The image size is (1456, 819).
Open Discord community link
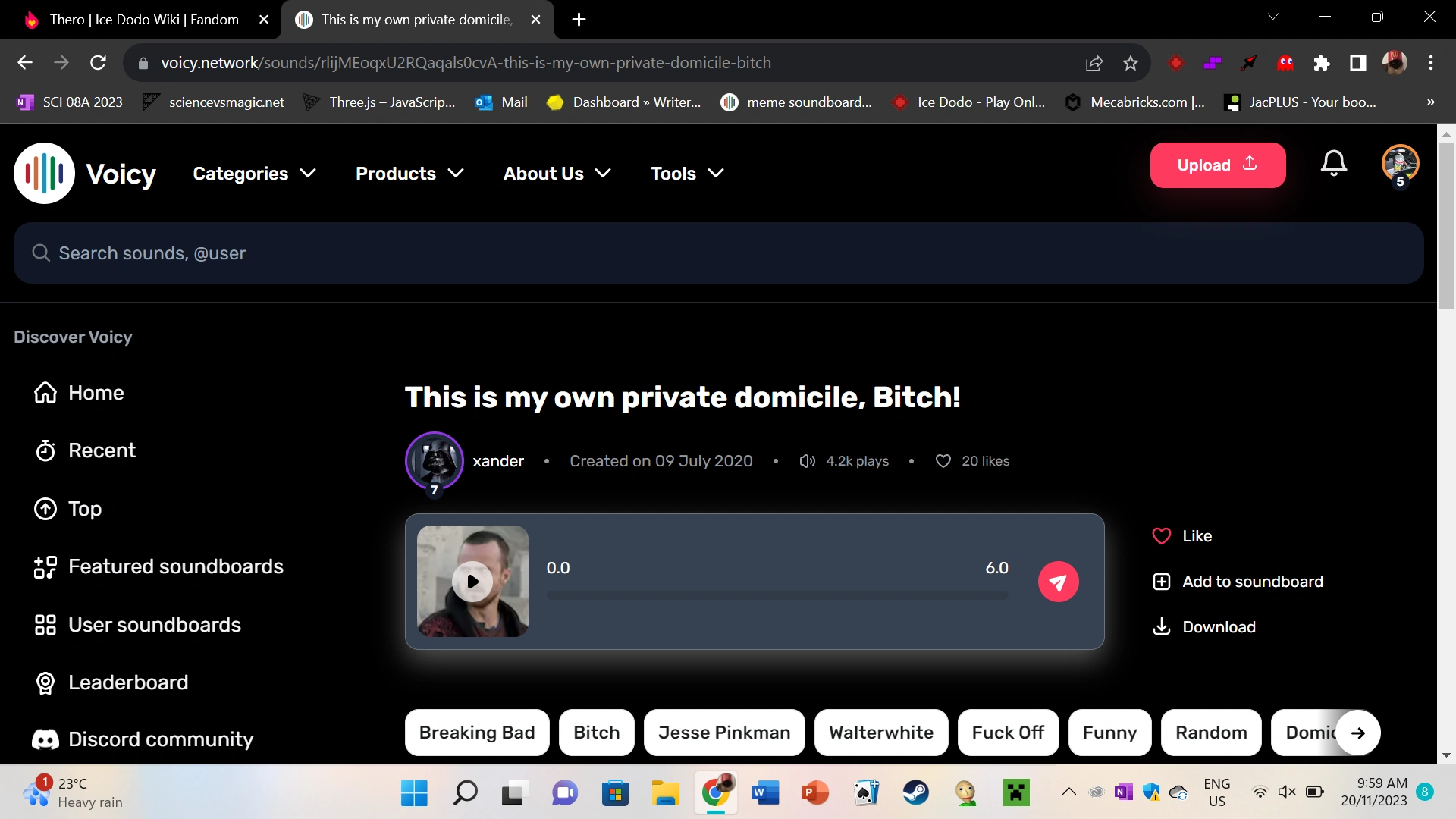coord(160,739)
